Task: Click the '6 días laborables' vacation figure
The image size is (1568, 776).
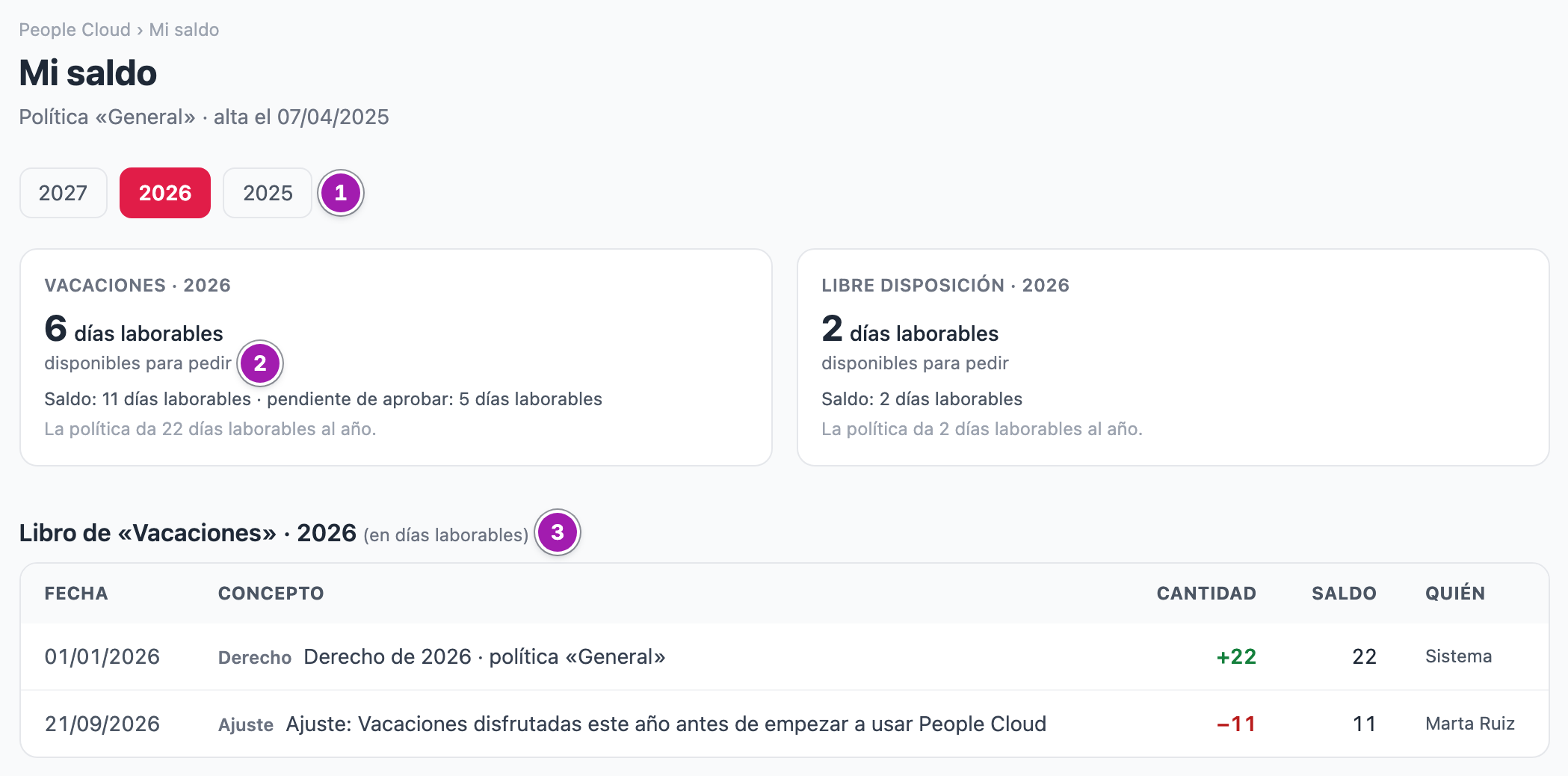Action: (x=134, y=330)
